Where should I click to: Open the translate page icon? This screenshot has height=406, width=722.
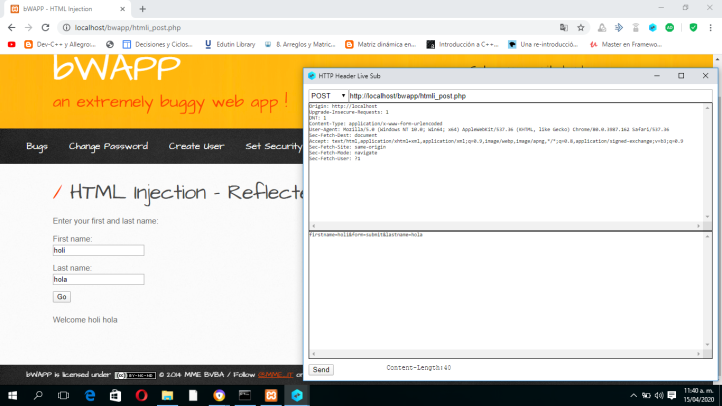click(564, 28)
